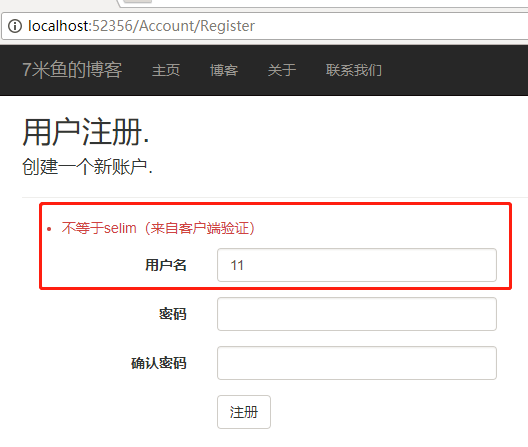
Task: Click the 创建一个新账户. subheading
Action: pos(88,166)
